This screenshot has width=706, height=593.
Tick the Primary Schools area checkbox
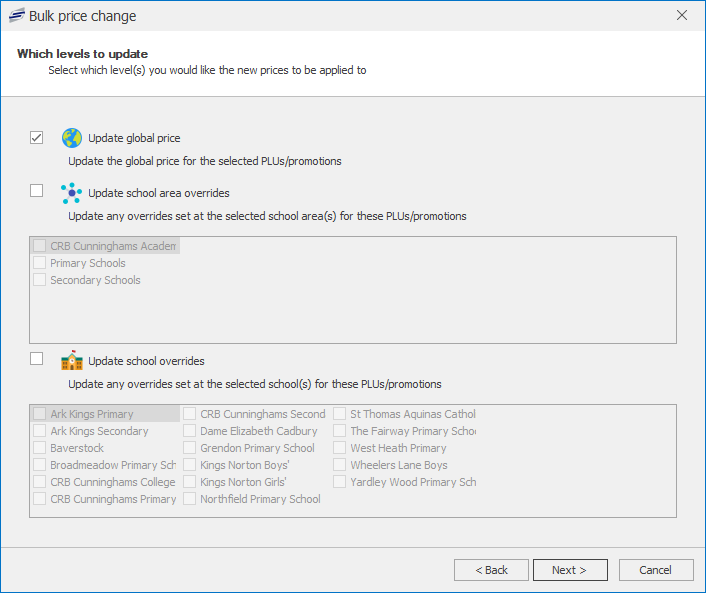tap(40, 263)
